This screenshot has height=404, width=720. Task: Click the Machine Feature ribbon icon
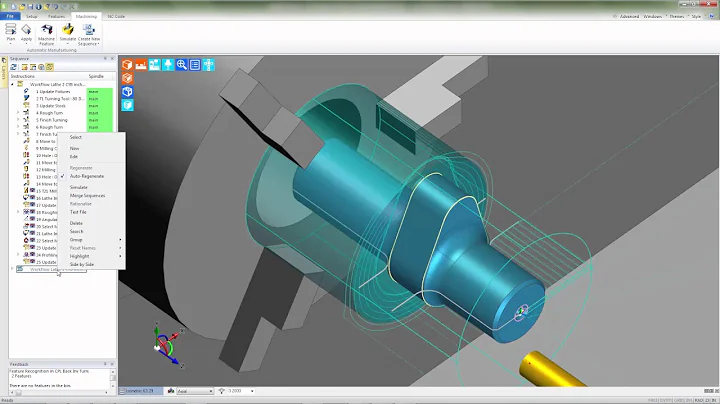coord(46,30)
